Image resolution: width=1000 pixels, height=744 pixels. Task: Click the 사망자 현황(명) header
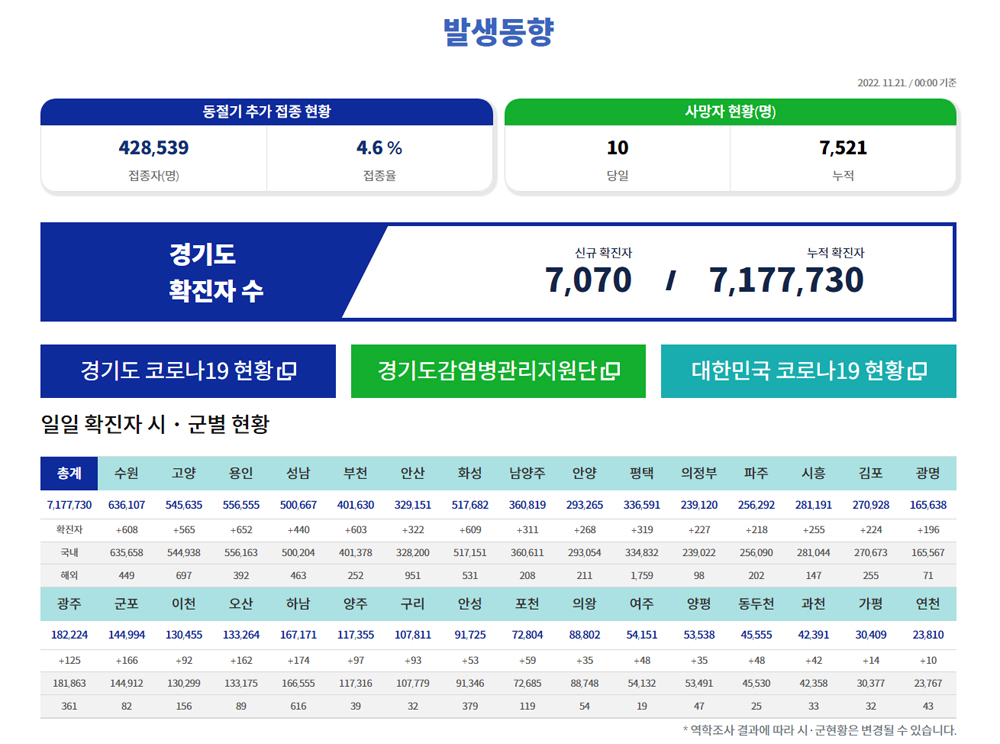tap(730, 112)
